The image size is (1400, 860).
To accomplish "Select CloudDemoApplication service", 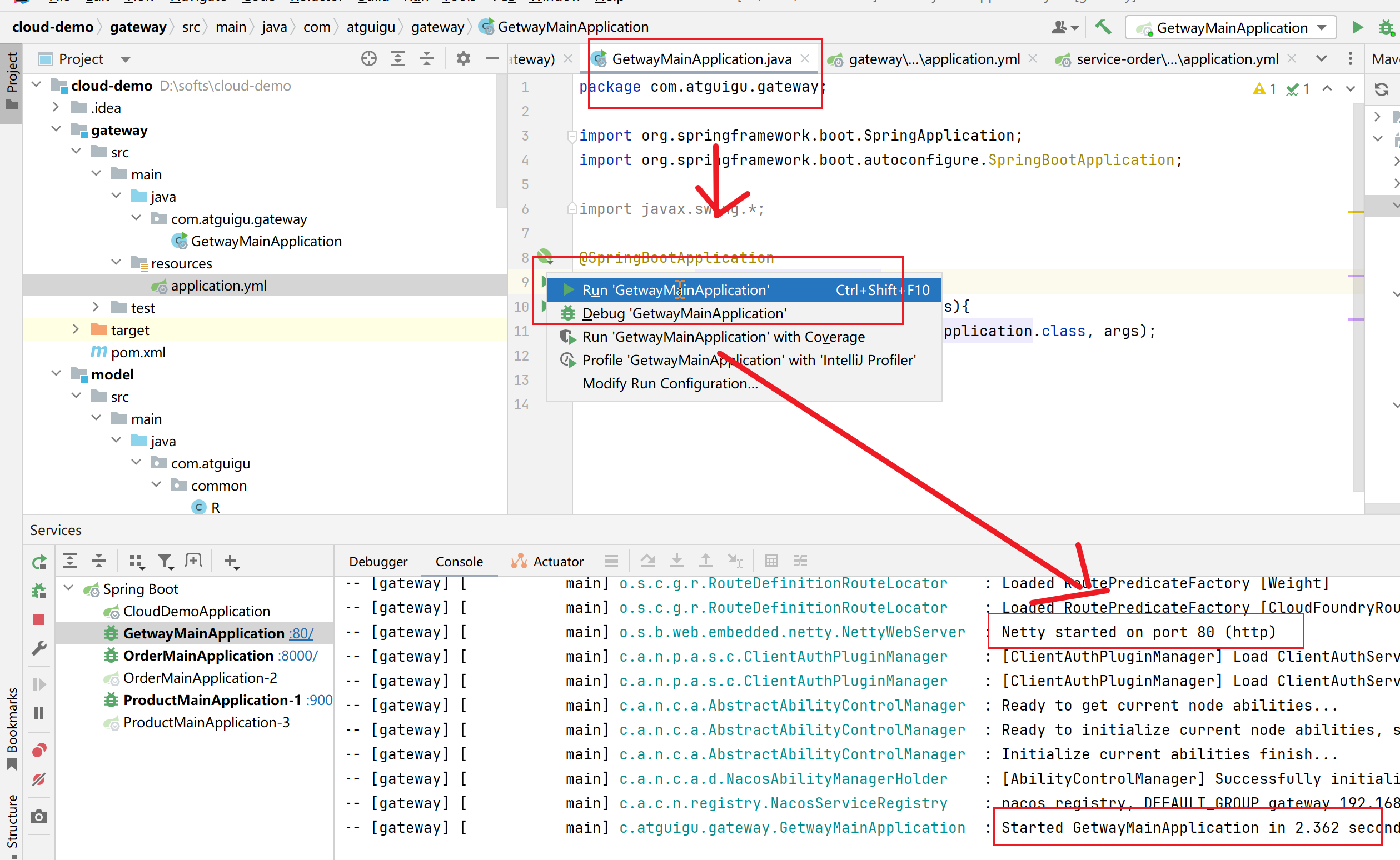I will point(196,611).
